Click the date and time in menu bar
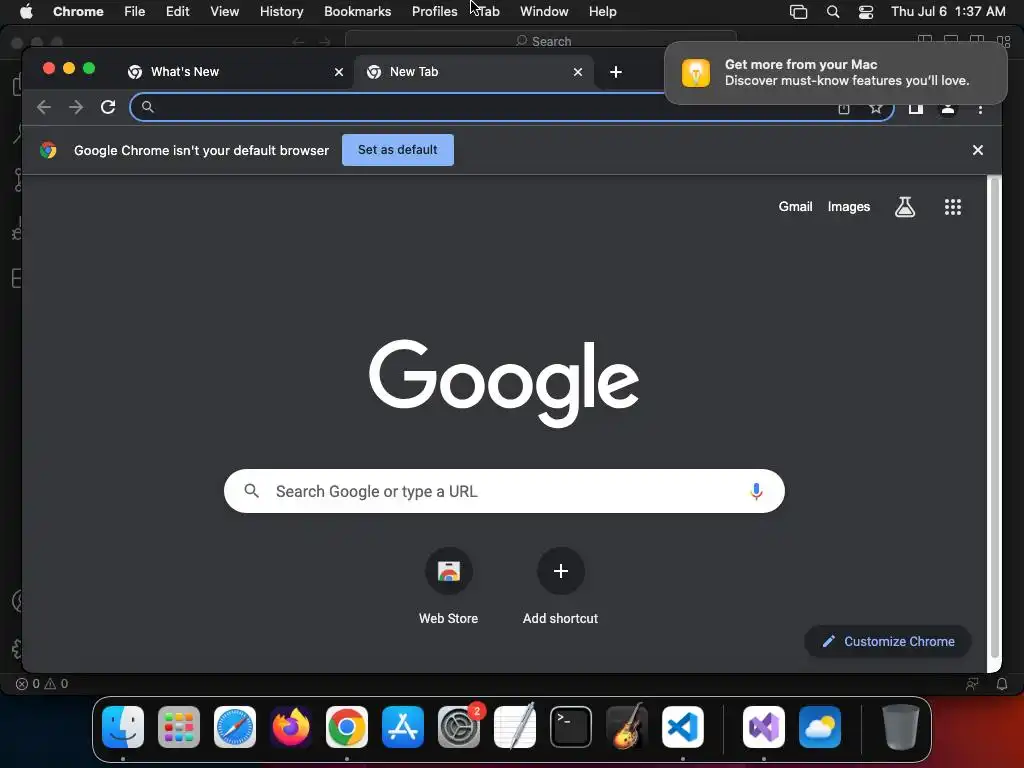 tap(948, 12)
